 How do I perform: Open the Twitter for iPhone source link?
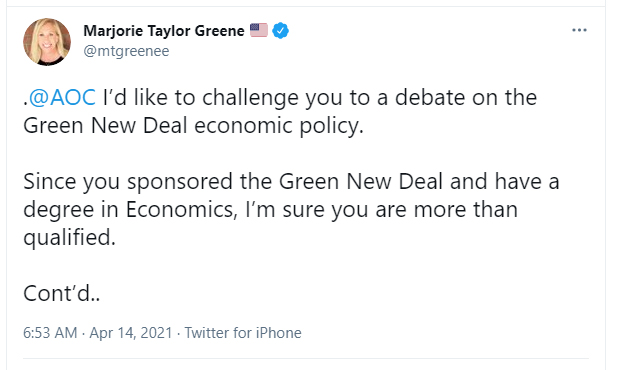243,333
